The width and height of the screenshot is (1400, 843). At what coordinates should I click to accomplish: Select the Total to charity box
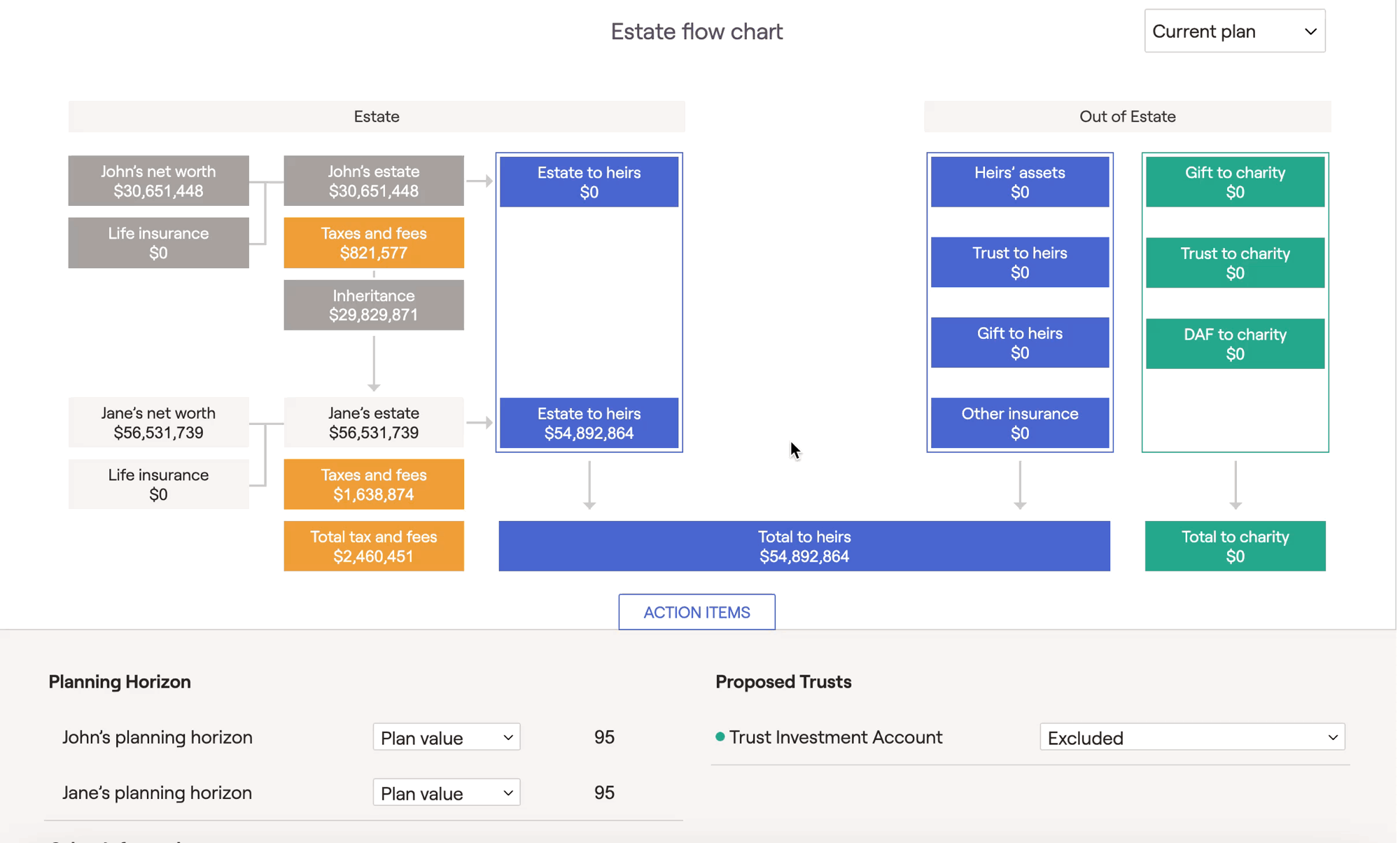(1234, 546)
